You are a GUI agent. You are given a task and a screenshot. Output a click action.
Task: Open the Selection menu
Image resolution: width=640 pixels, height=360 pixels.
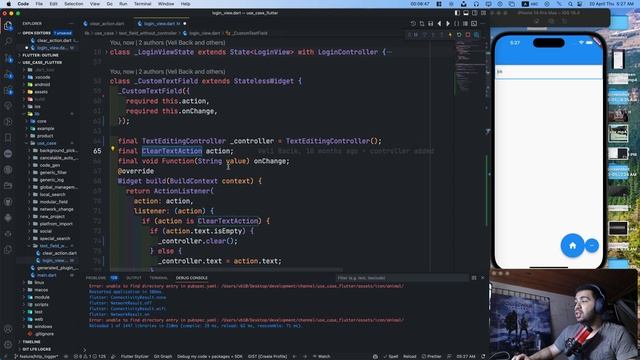tap(73, 4)
